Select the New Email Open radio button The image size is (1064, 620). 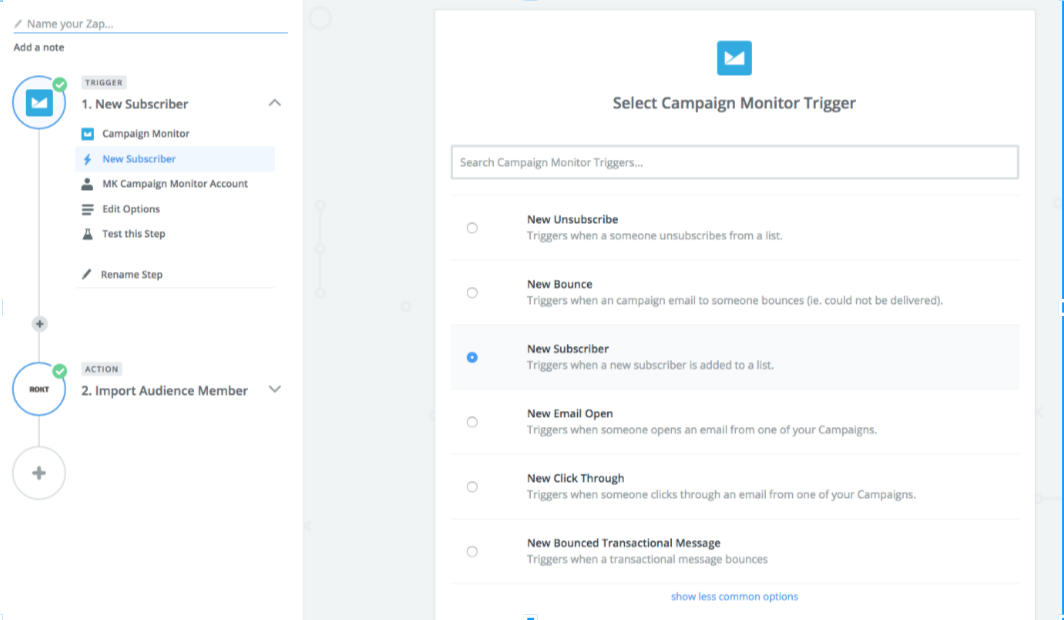click(472, 422)
